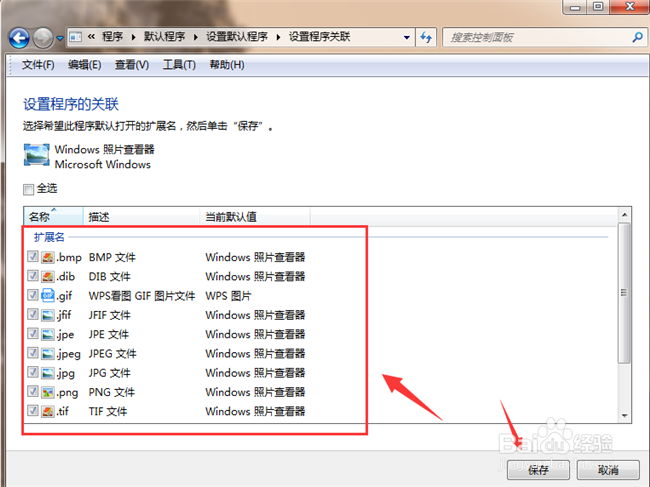Click the 取消 button

(x=608, y=470)
